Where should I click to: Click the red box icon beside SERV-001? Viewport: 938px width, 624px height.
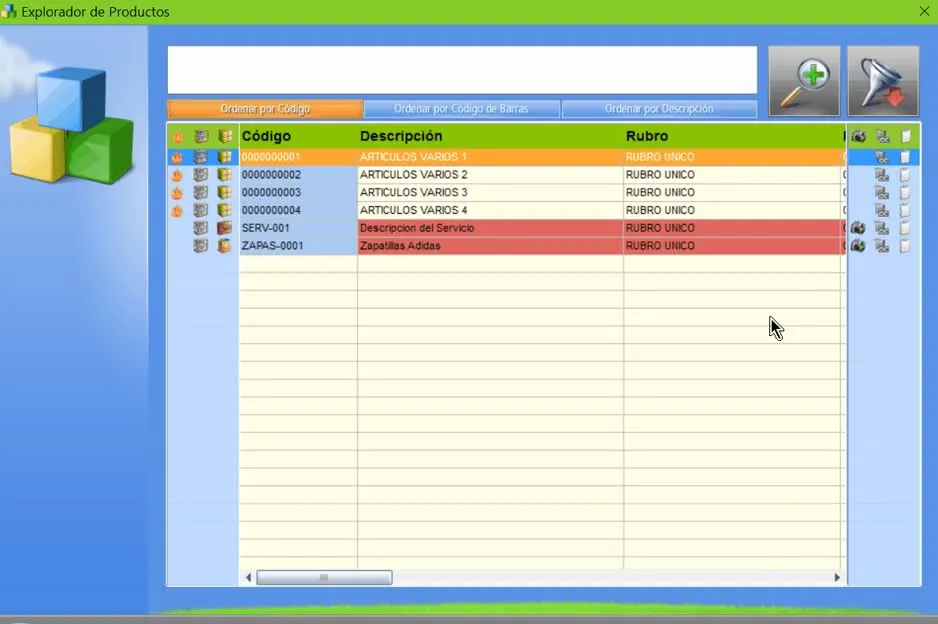(224, 228)
